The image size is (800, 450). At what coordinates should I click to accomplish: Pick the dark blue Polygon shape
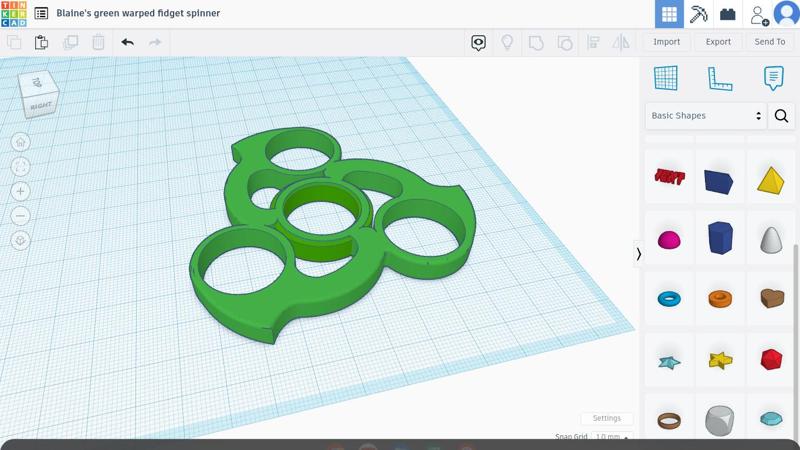point(720,237)
